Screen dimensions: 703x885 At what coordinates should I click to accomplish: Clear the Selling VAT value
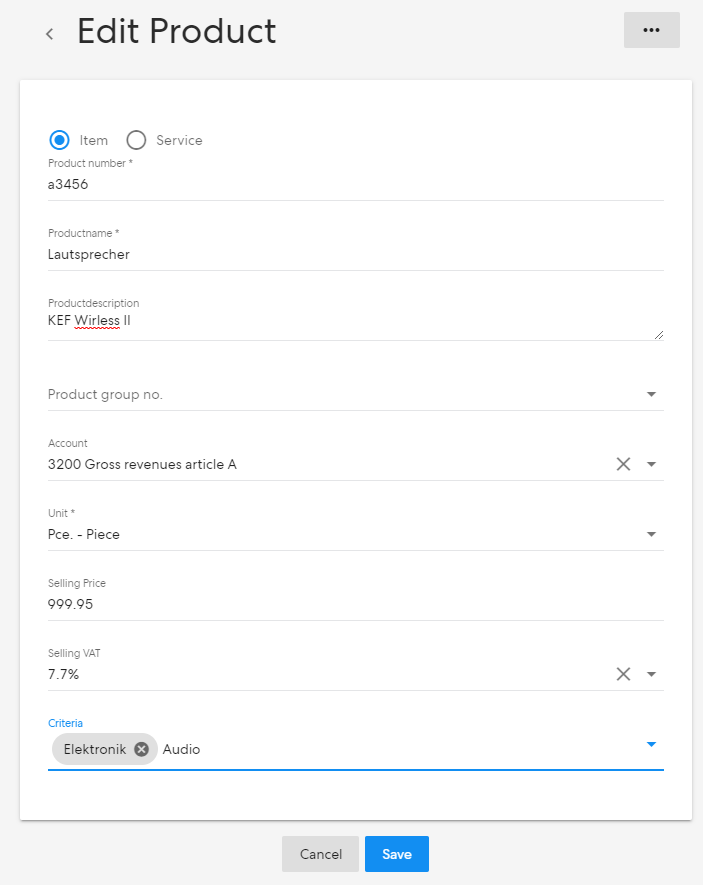[x=623, y=674]
